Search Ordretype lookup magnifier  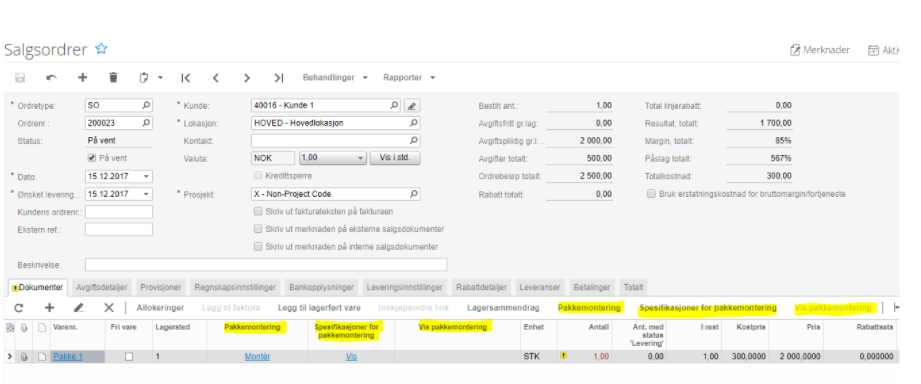[146, 106]
